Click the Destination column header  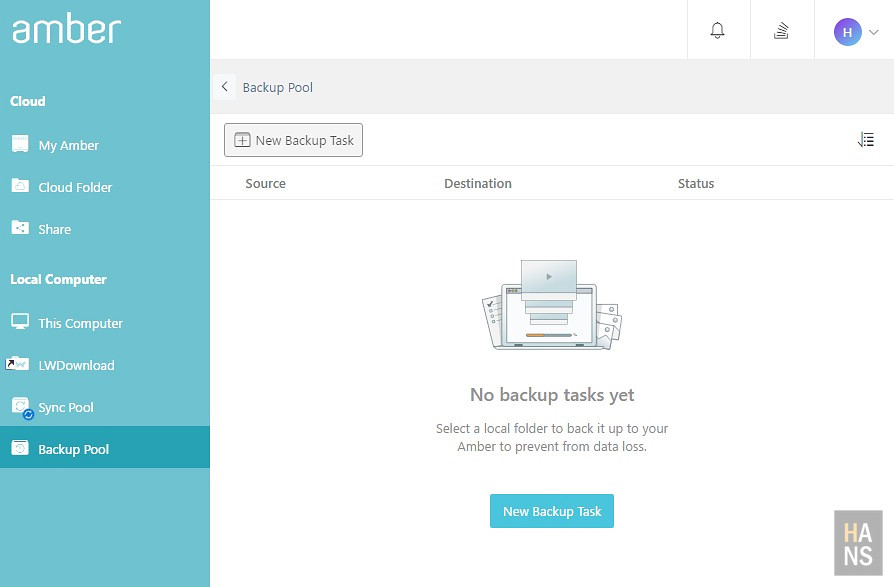pos(478,184)
